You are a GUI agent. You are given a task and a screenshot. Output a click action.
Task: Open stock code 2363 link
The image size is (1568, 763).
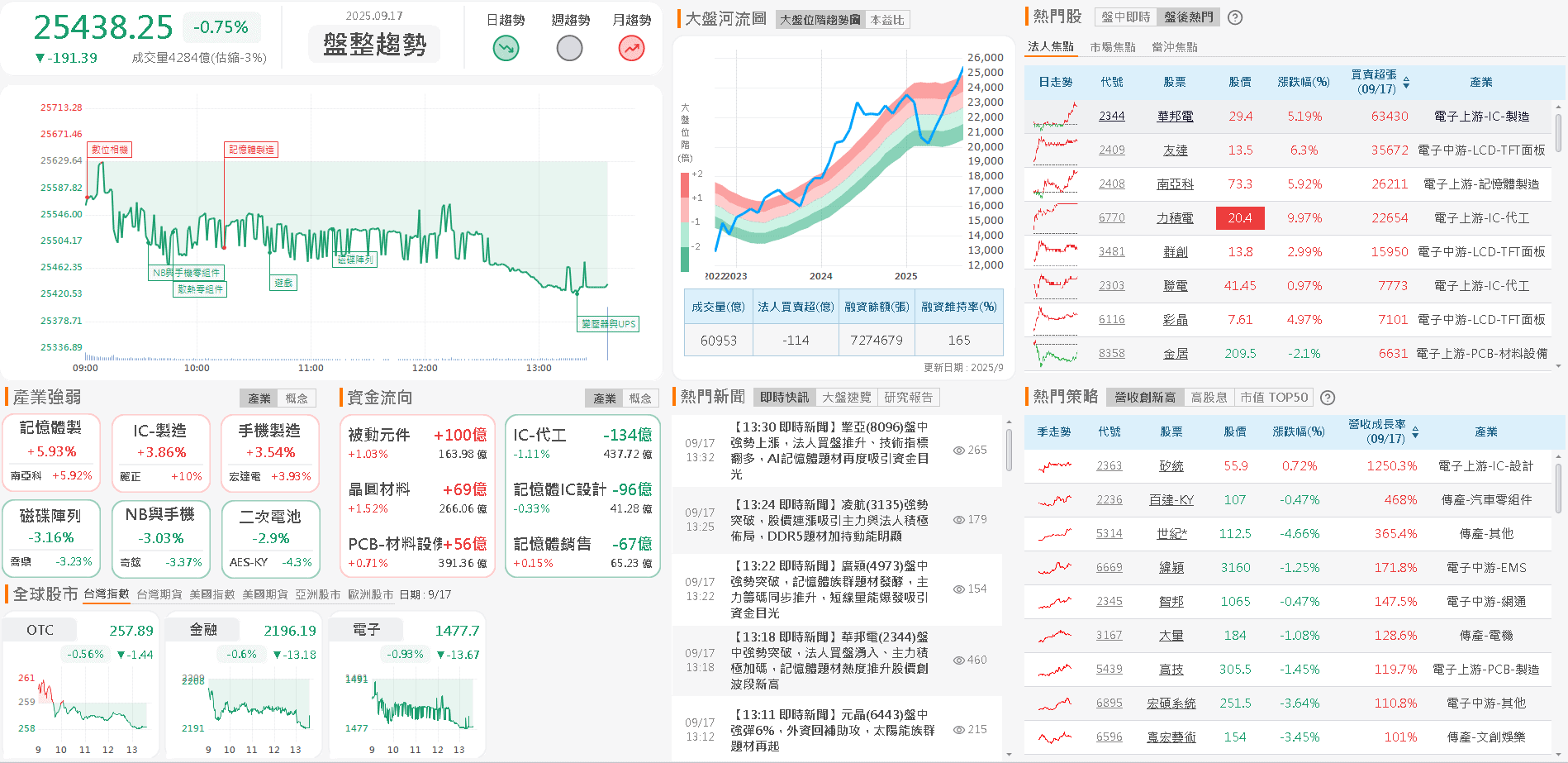(x=1109, y=466)
